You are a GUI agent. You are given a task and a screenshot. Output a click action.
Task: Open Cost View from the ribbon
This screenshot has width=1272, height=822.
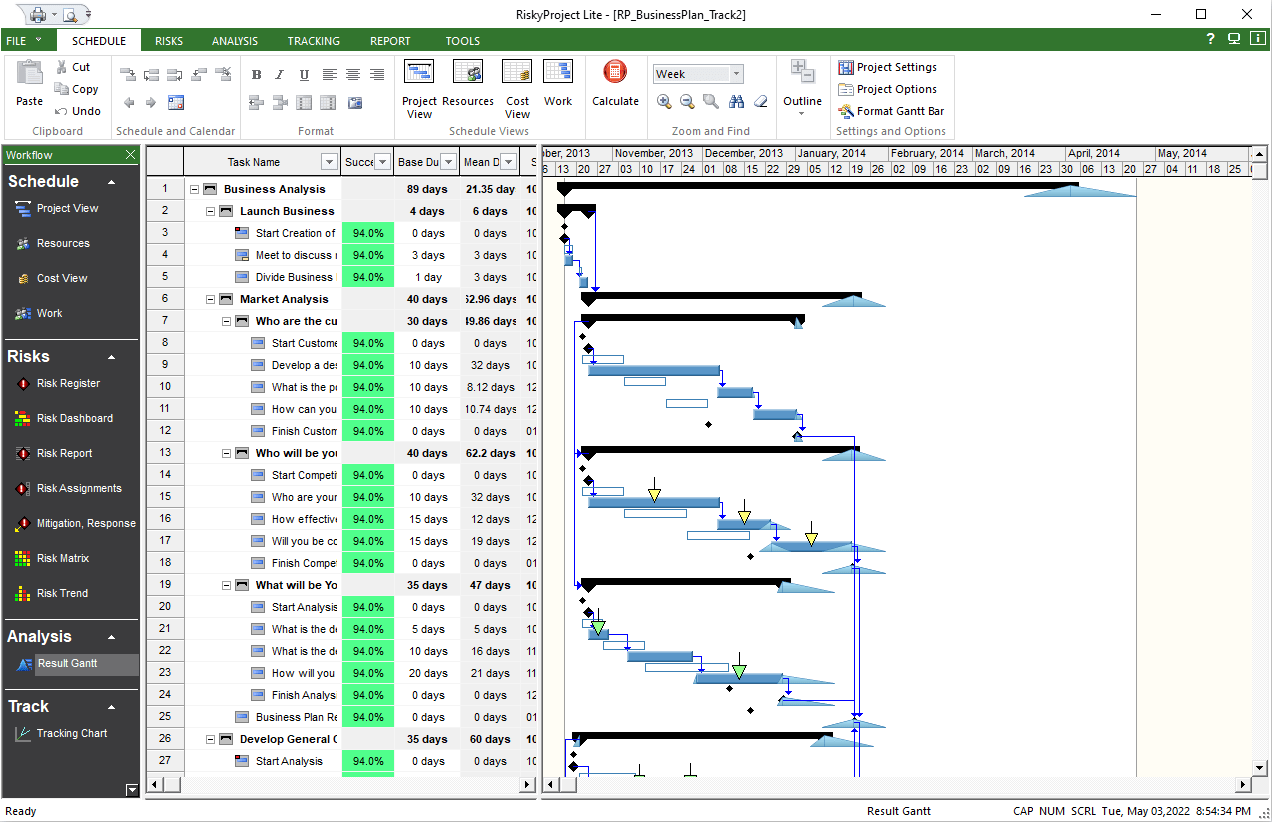pos(517,90)
